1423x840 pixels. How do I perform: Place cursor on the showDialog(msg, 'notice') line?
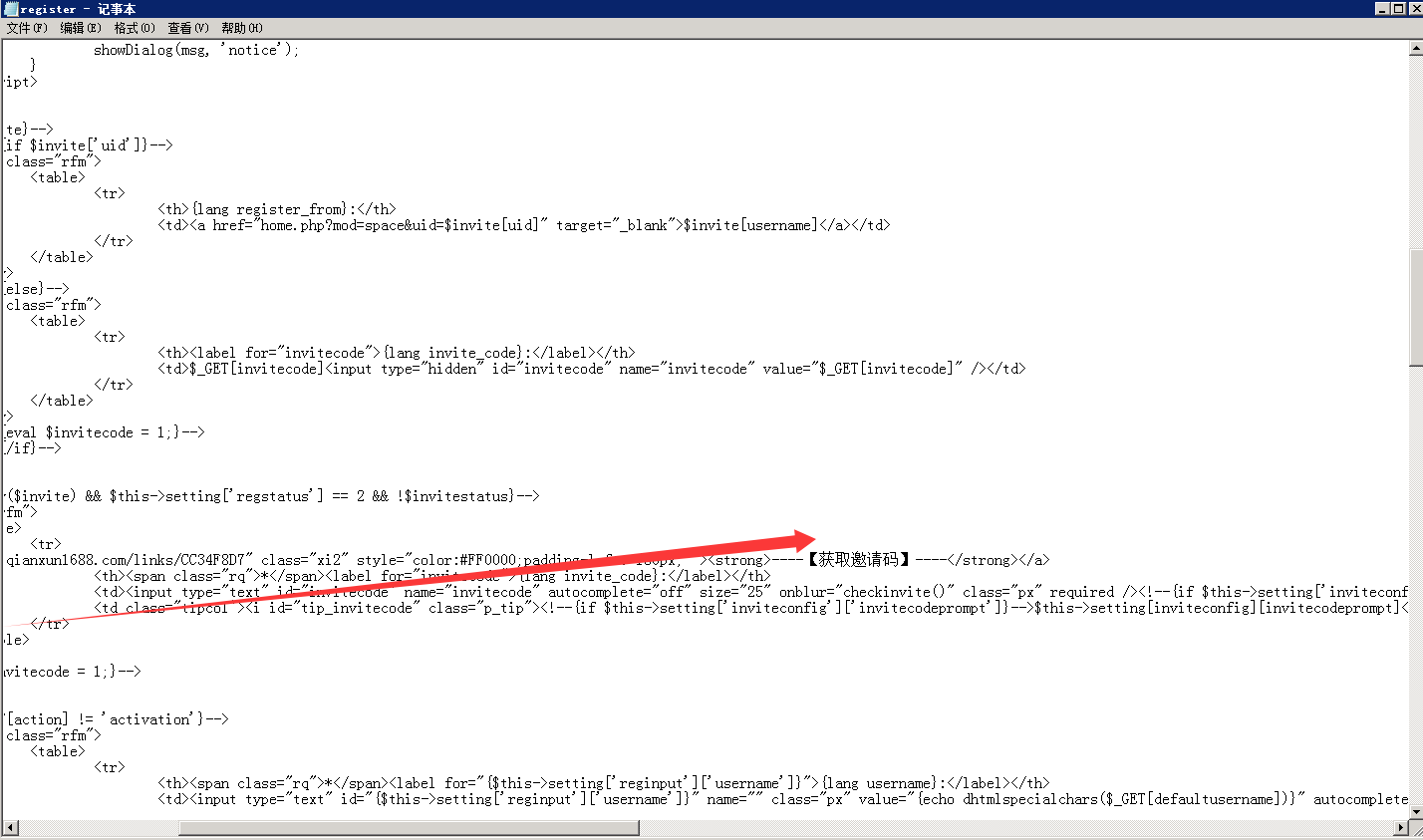[x=195, y=50]
